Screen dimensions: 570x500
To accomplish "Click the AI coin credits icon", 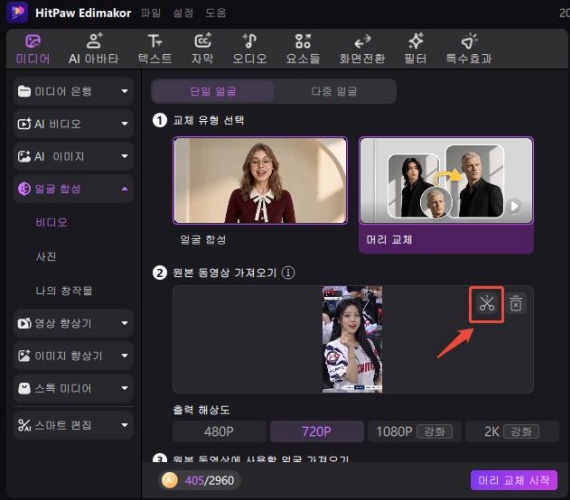I will (x=169, y=480).
